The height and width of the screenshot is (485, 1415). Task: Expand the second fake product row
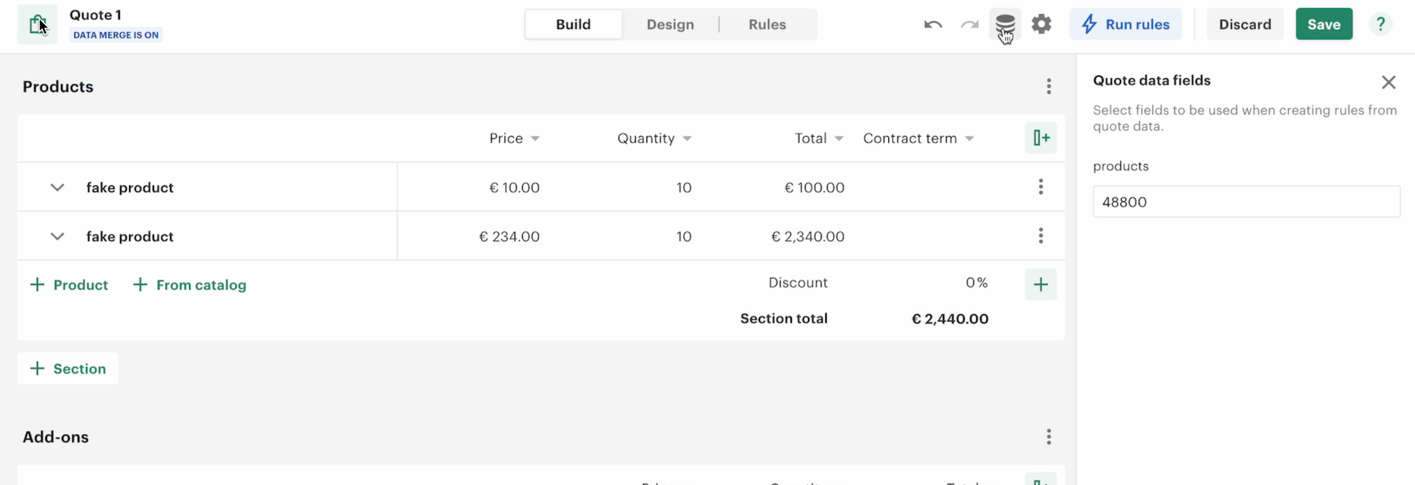tap(57, 236)
